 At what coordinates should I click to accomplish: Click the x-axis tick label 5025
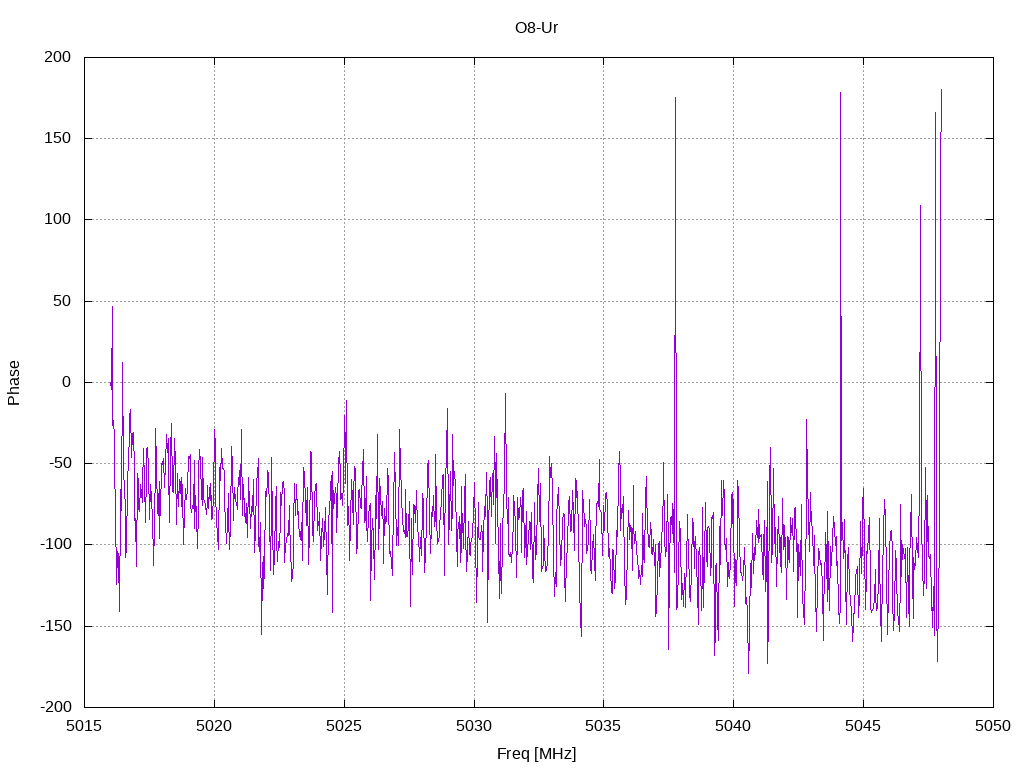tap(344, 726)
